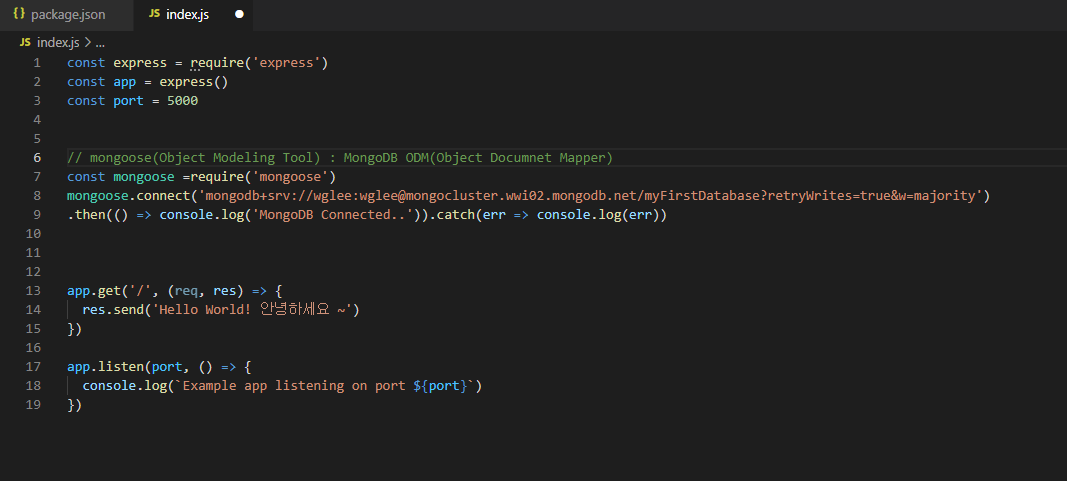Click mongoose.connect on line 8

coord(129,196)
